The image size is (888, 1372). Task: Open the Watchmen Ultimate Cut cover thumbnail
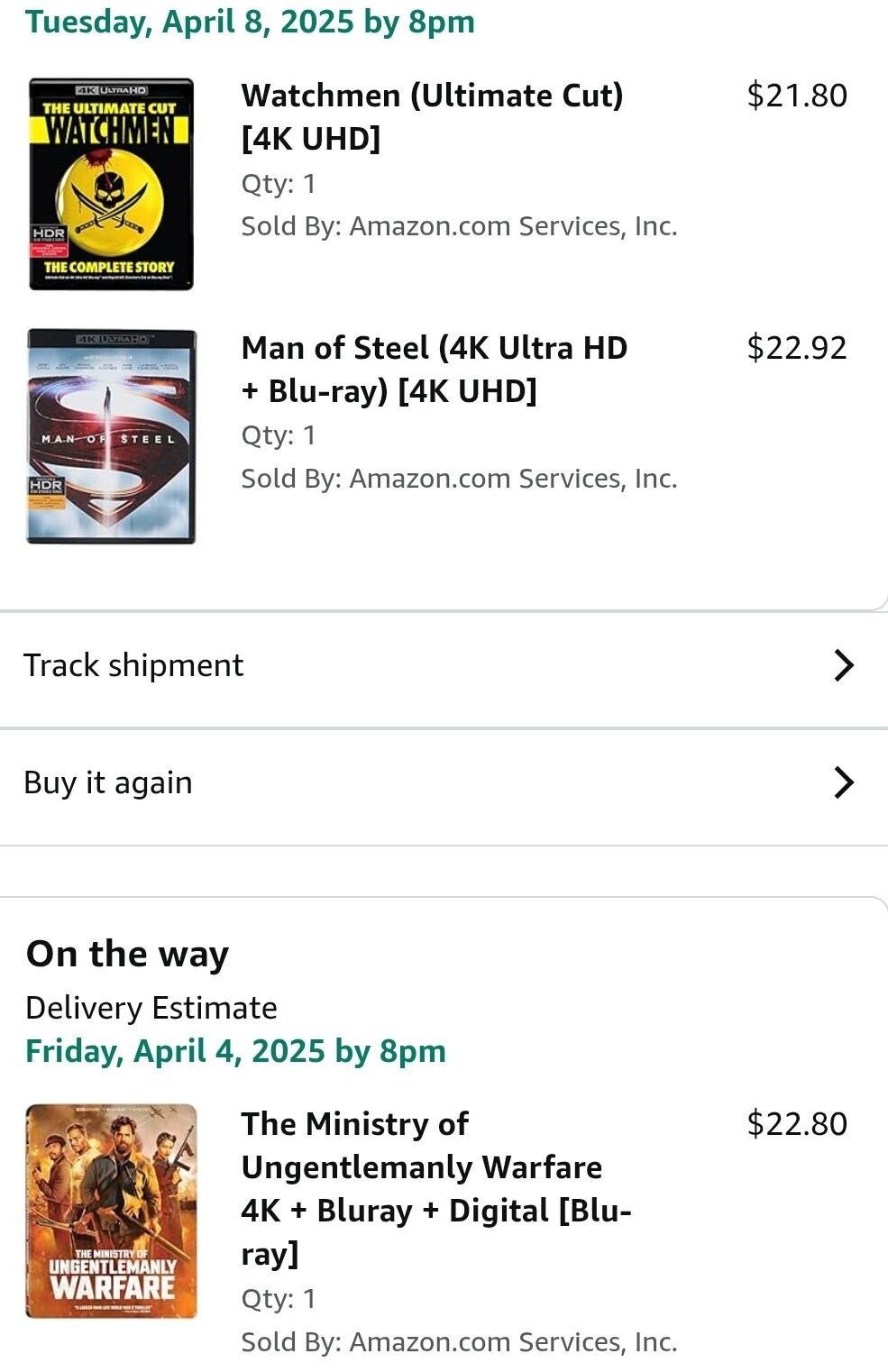pos(111,184)
